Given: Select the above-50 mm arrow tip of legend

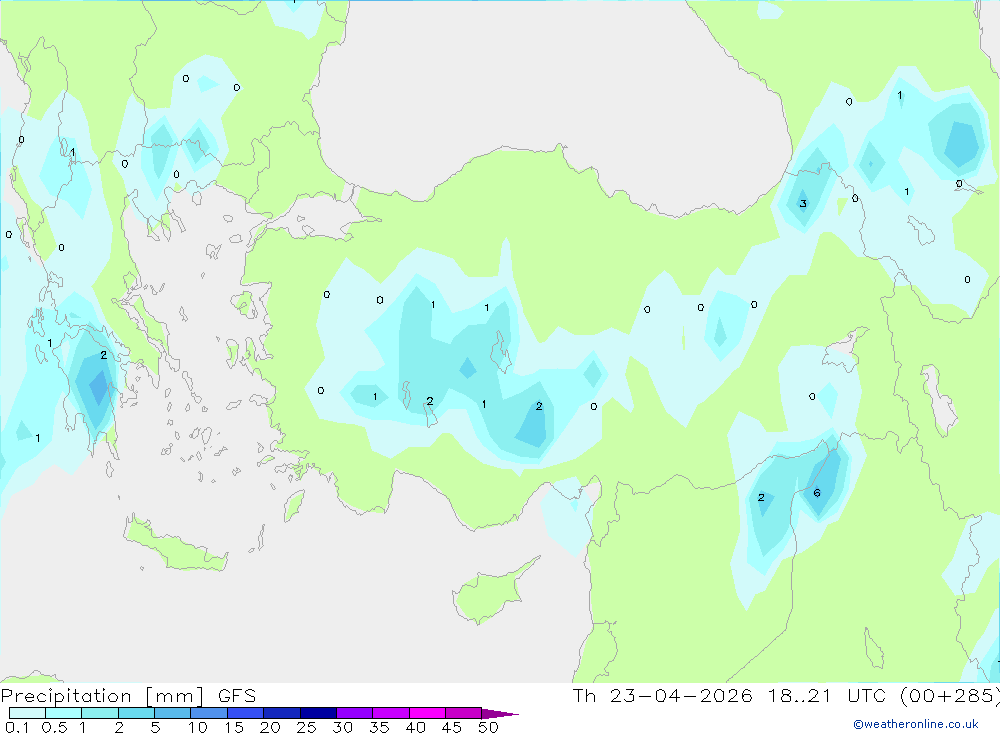Looking at the screenshot, I should (500, 713).
